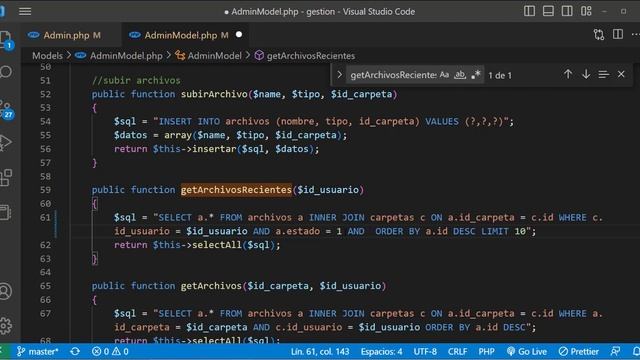Screen dimensions: 640x360
Task: Go to next match arrow
Action: click(586, 74)
